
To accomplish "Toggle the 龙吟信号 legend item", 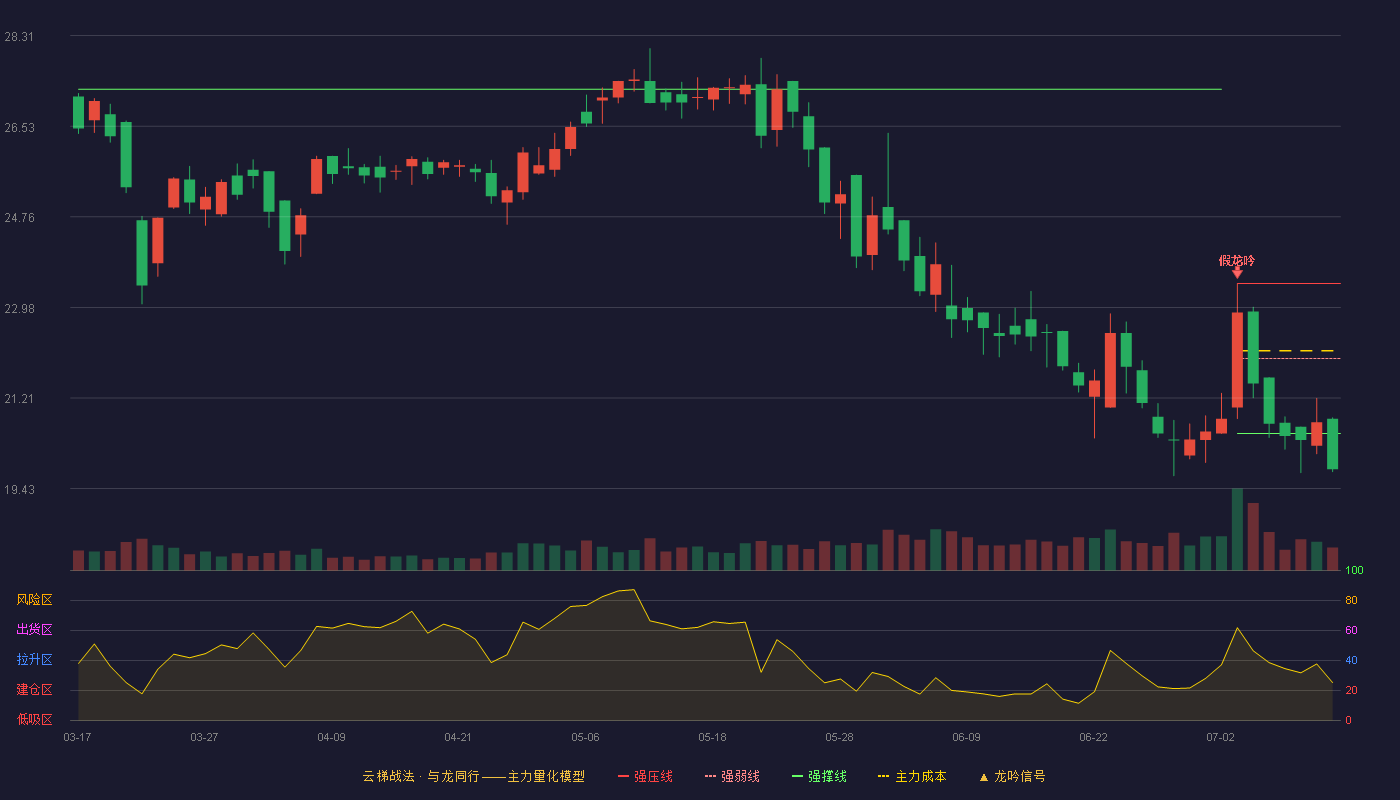I will [x=1012, y=776].
